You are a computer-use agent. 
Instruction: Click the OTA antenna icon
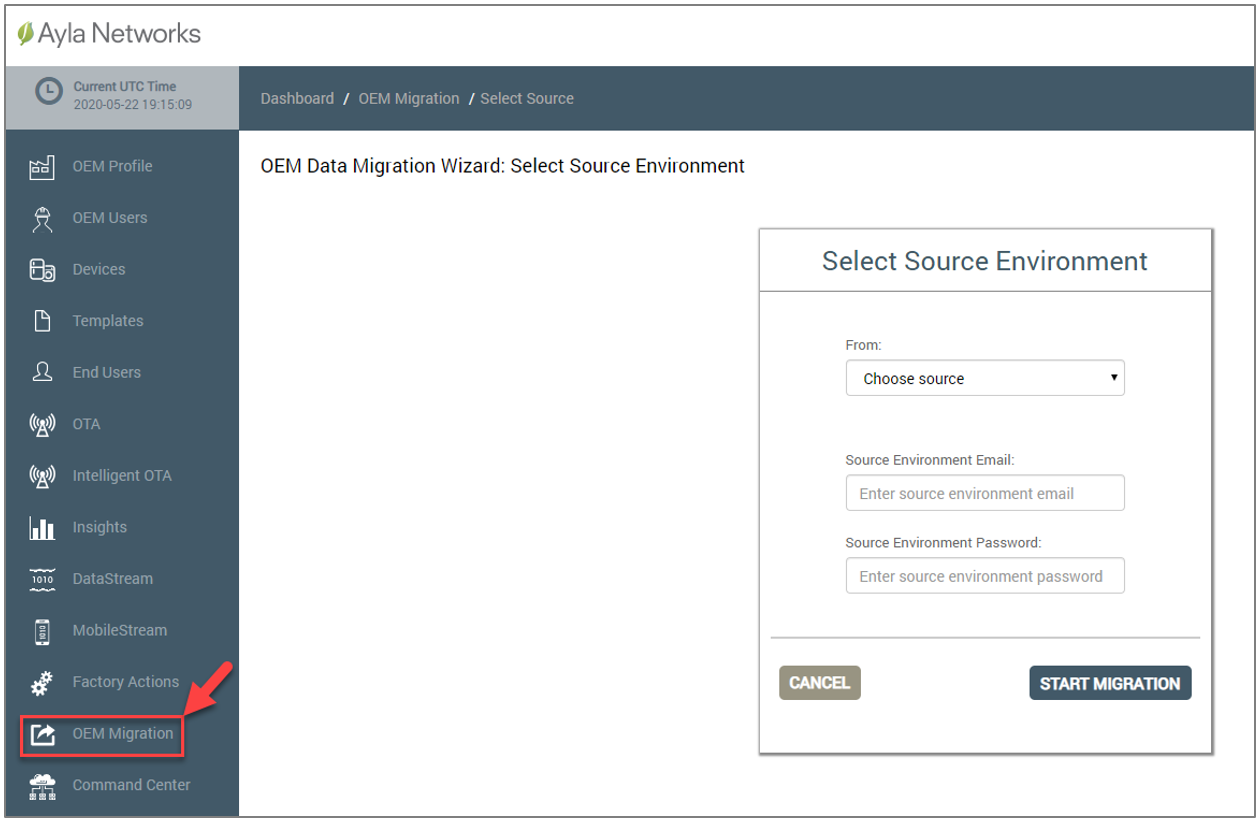[x=42, y=424]
